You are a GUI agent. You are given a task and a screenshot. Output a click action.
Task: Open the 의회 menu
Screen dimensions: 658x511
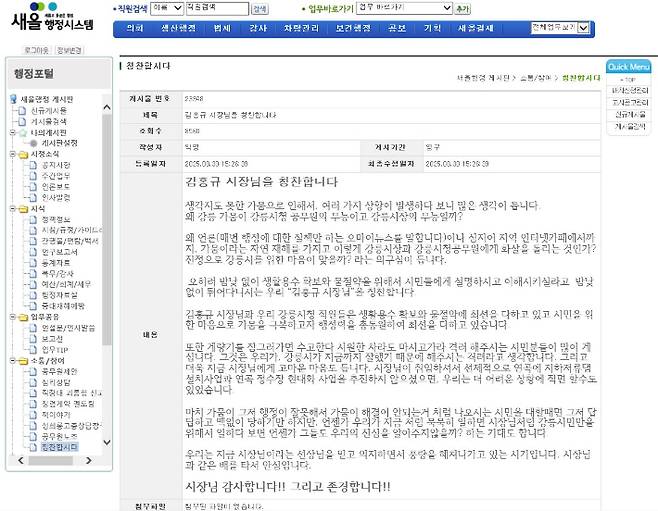coord(135,28)
